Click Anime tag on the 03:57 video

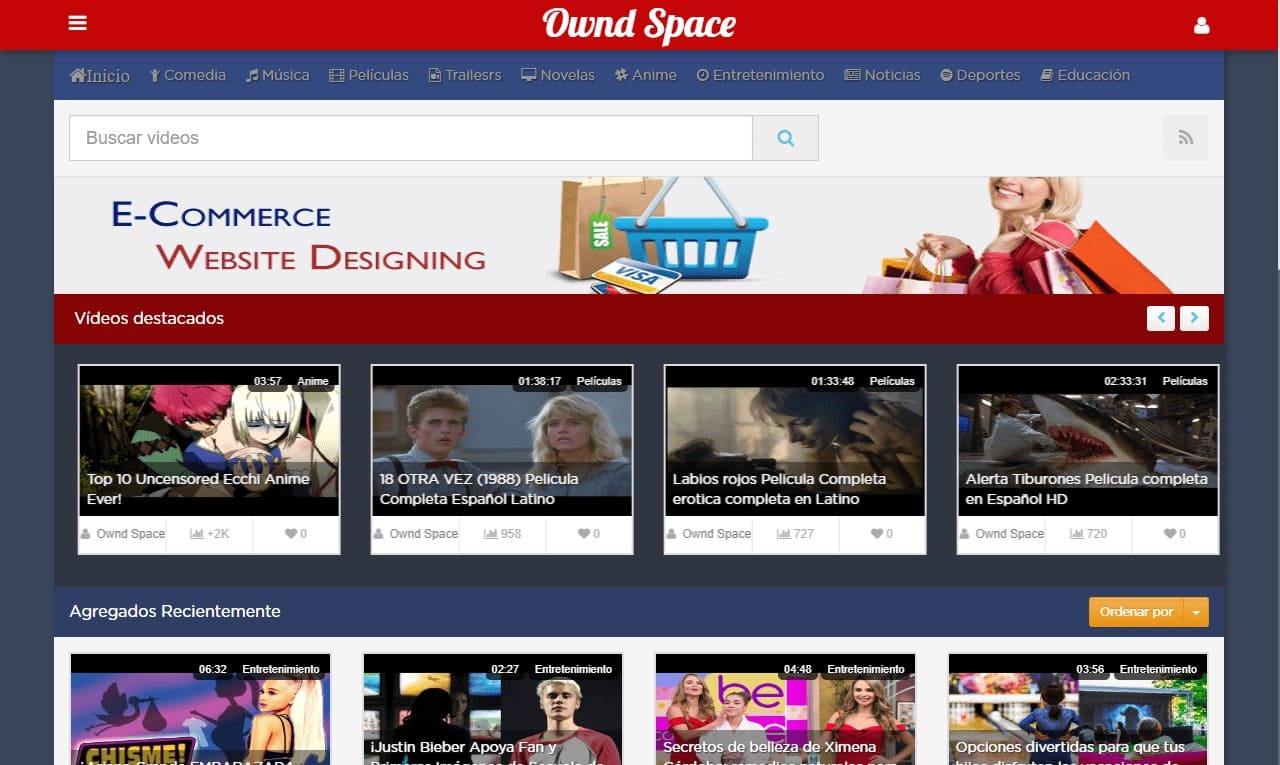click(313, 381)
